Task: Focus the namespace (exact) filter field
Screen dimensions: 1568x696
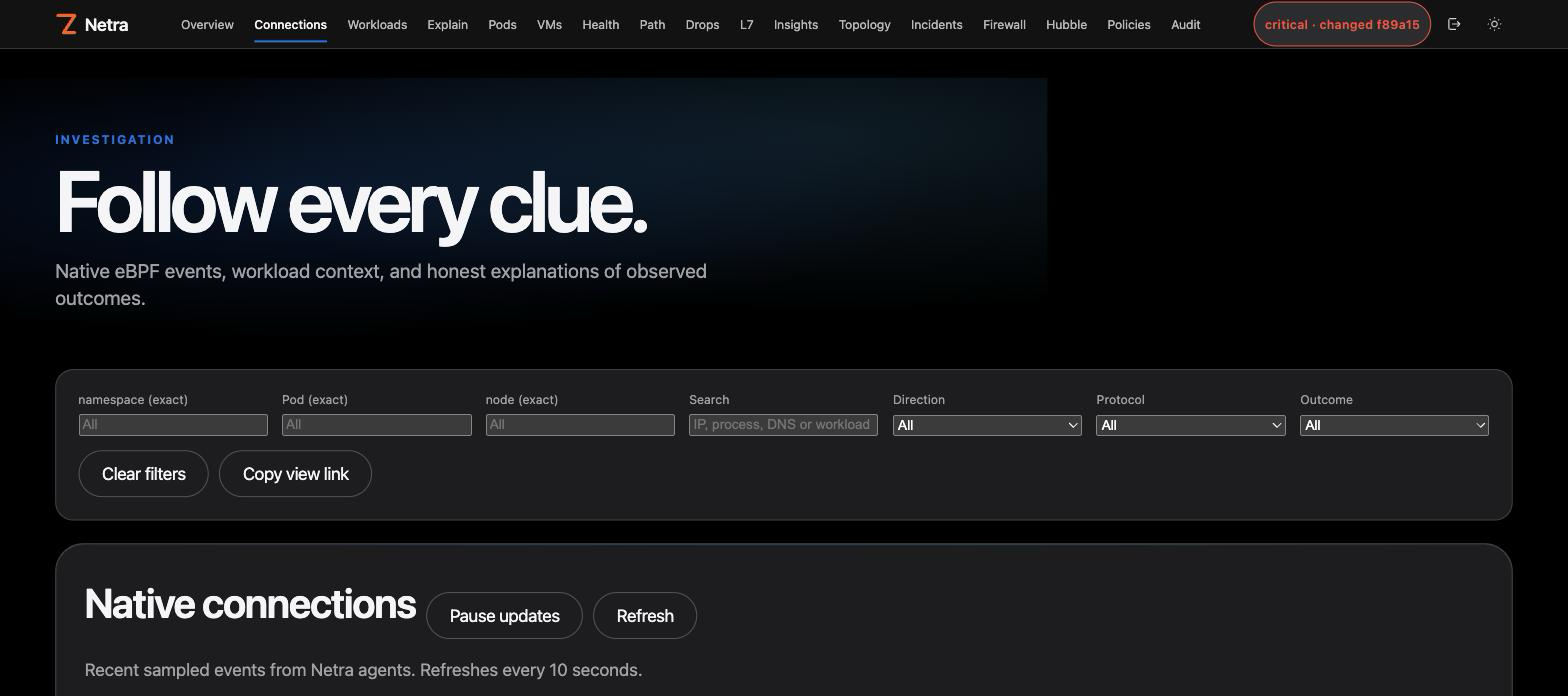Action: click(x=173, y=425)
